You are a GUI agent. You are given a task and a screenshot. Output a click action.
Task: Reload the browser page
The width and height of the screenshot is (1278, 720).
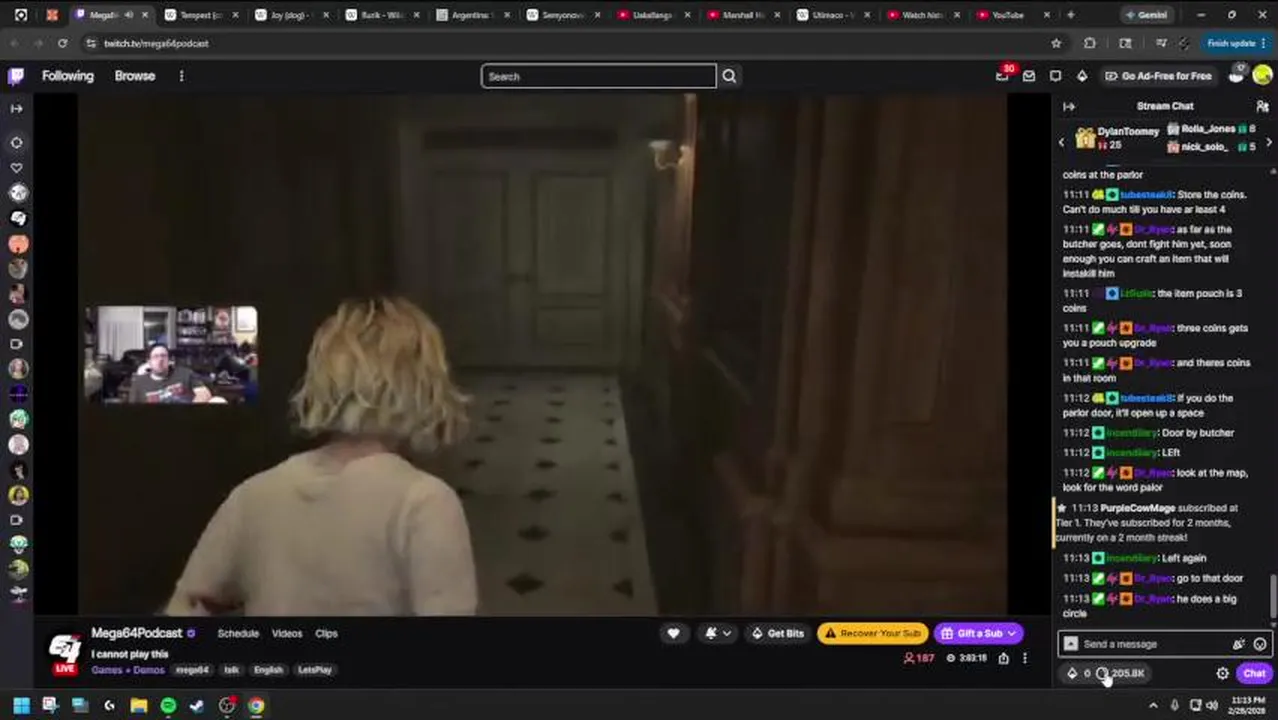coord(62,43)
